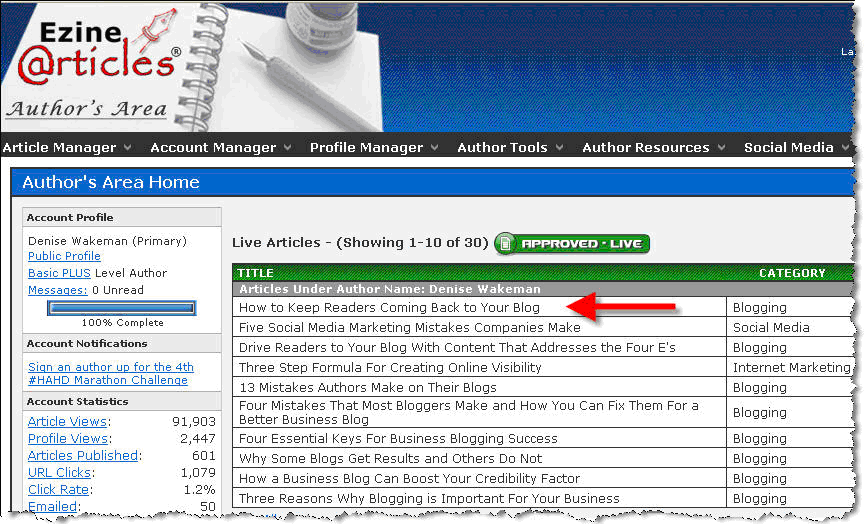Expand the Account Manager dropdown arrow
This screenshot has width=864, height=524.
coord(288,147)
